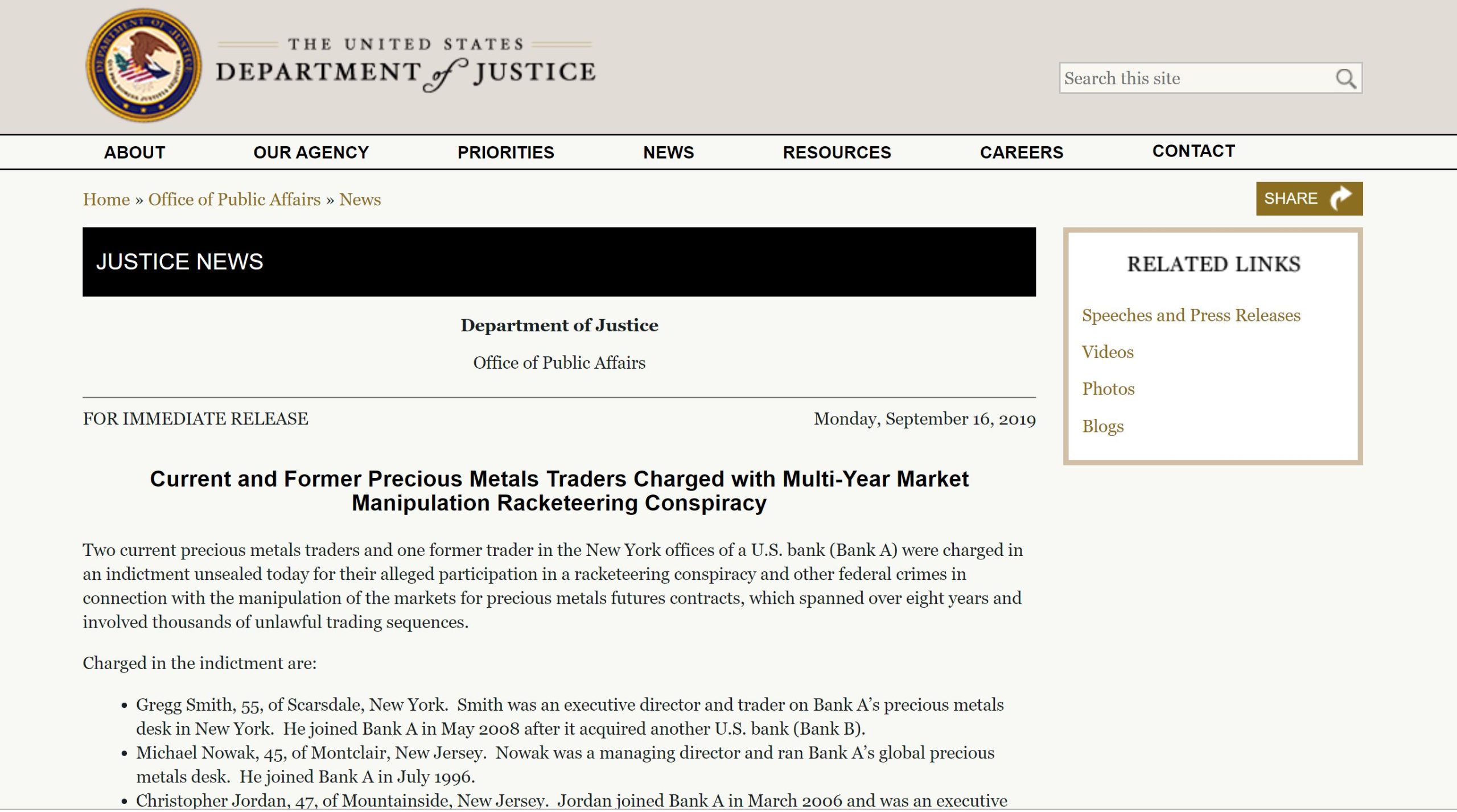1457x812 pixels.
Task: Open the OUR AGENCY menu
Action: [311, 152]
